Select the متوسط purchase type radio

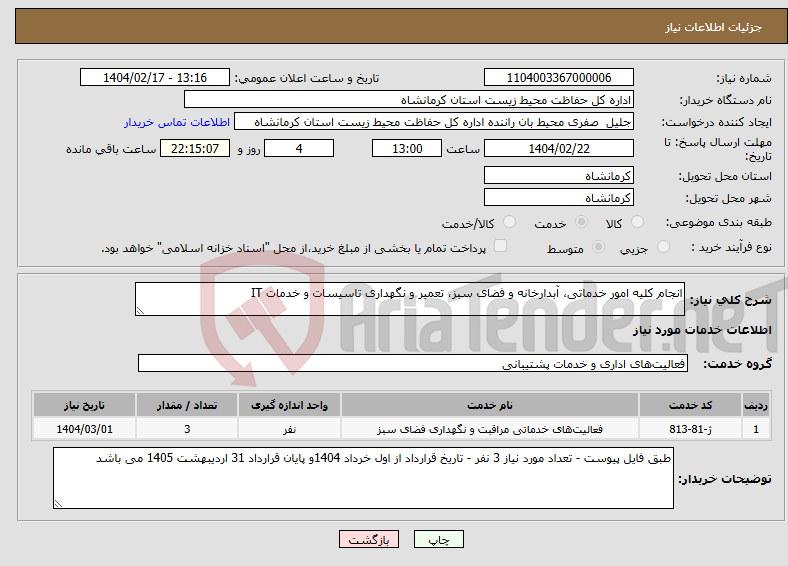click(599, 247)
